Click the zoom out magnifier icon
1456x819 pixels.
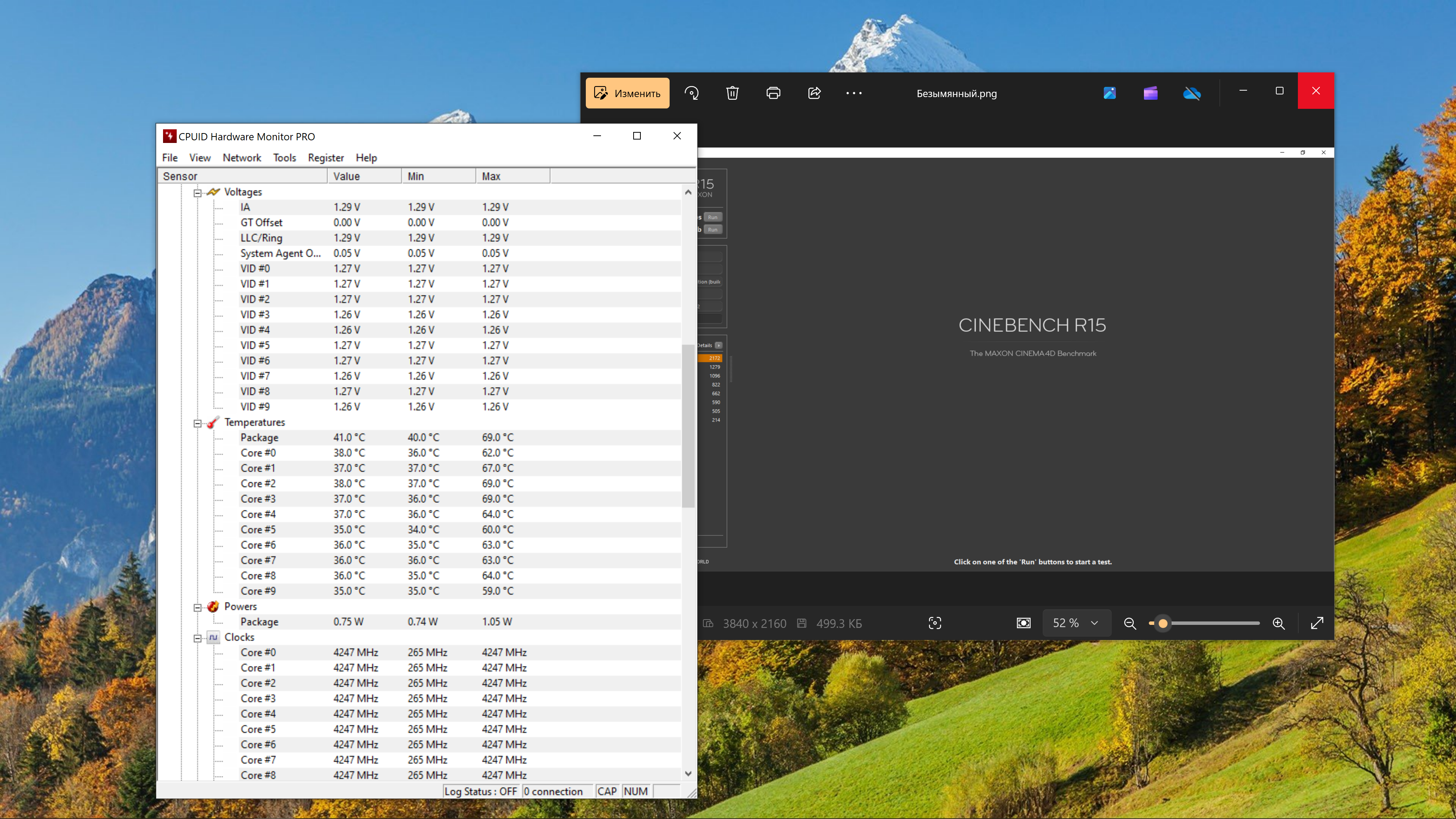click(1130, 623)
